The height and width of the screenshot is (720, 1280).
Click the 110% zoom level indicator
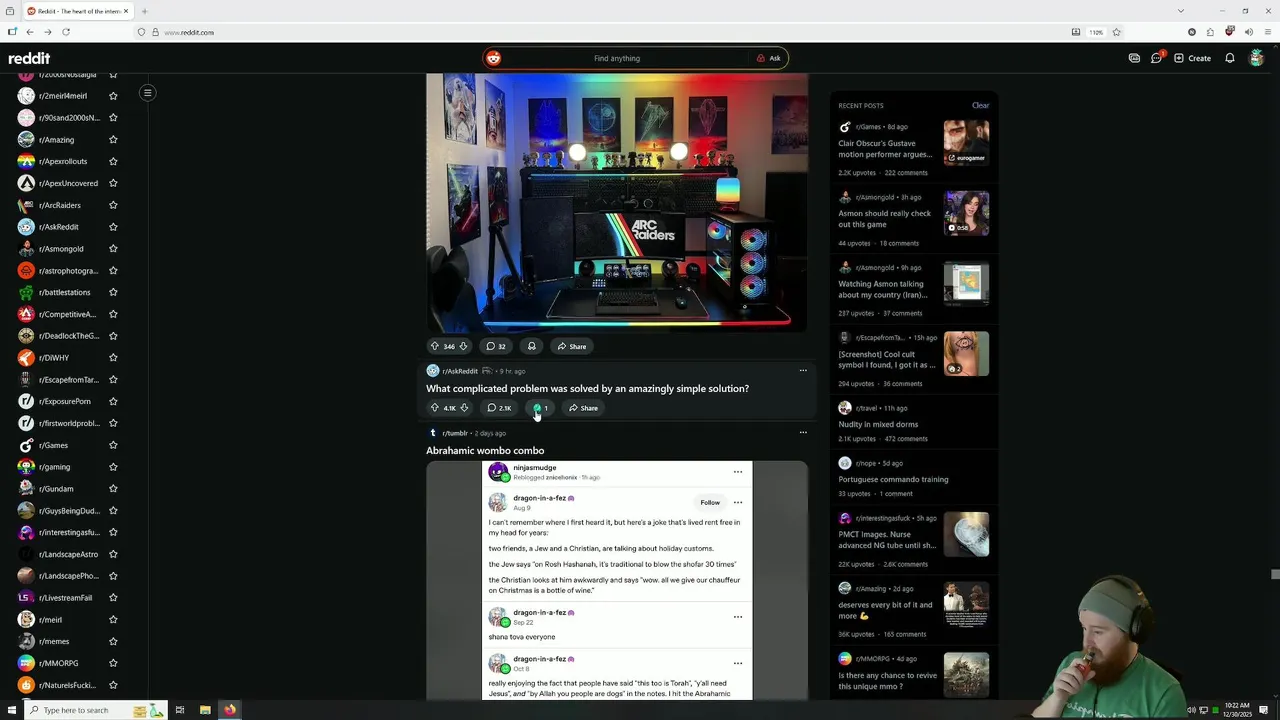pyautogui.click(x=1096, y=32)
